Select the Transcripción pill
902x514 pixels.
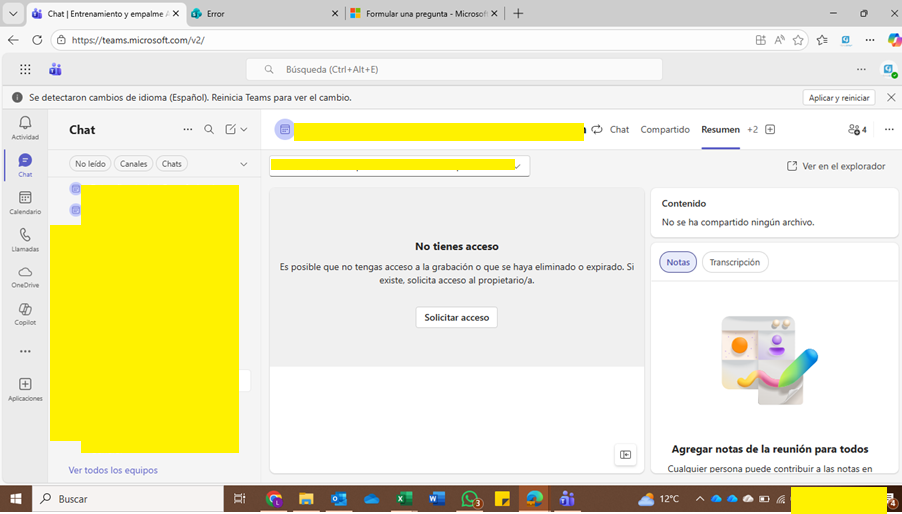pos(735,262)
